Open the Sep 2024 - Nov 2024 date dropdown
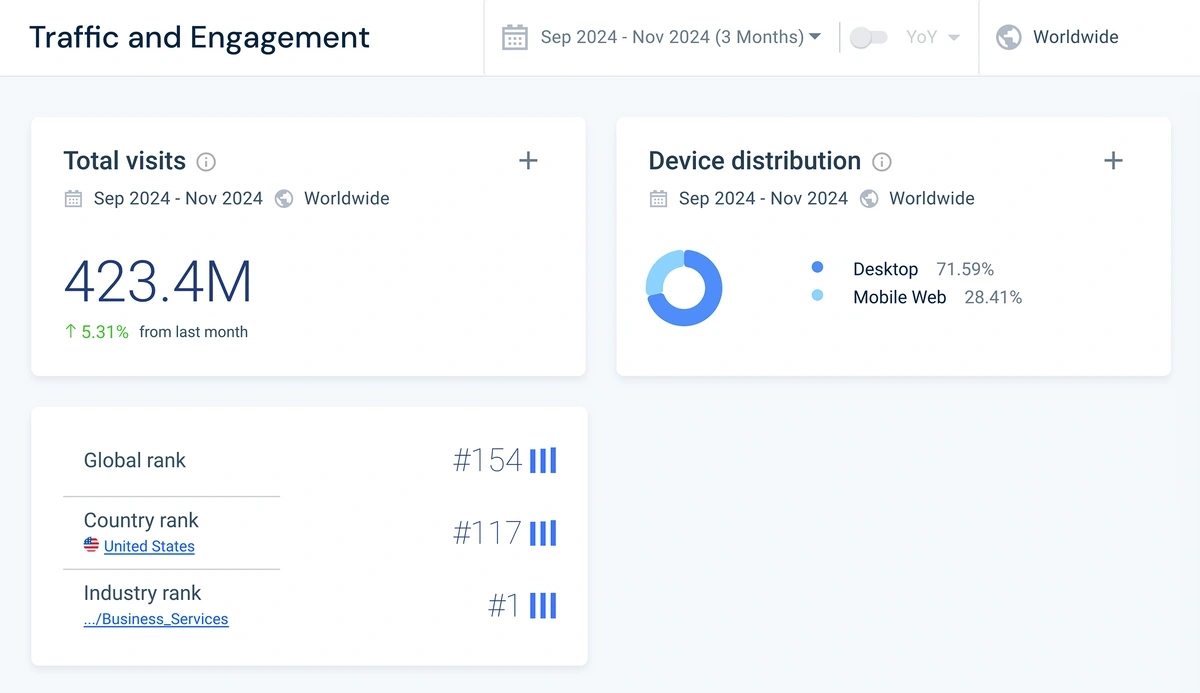 click(672, 36)
